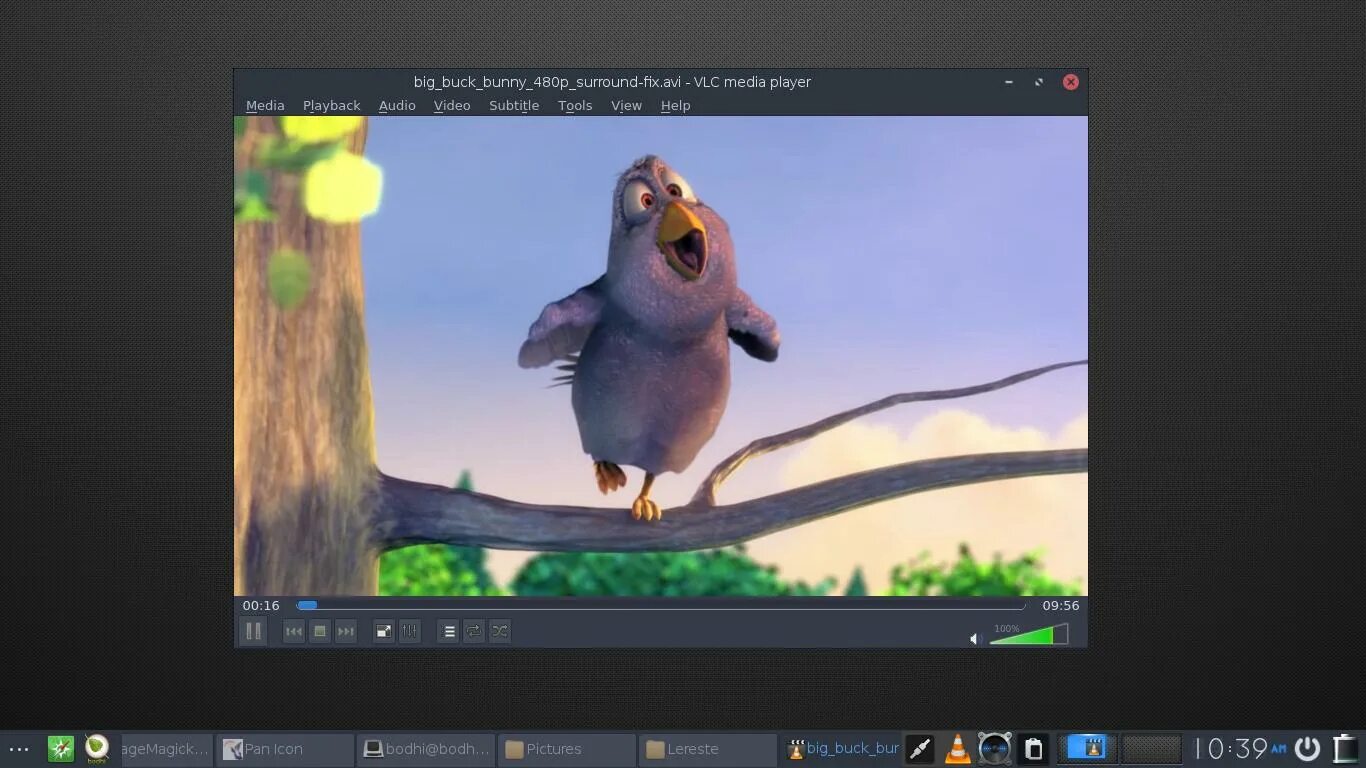The width and height of the screenshot is (1366, 768).
Task: Open the View menu
Action: [x=627, y=105]
